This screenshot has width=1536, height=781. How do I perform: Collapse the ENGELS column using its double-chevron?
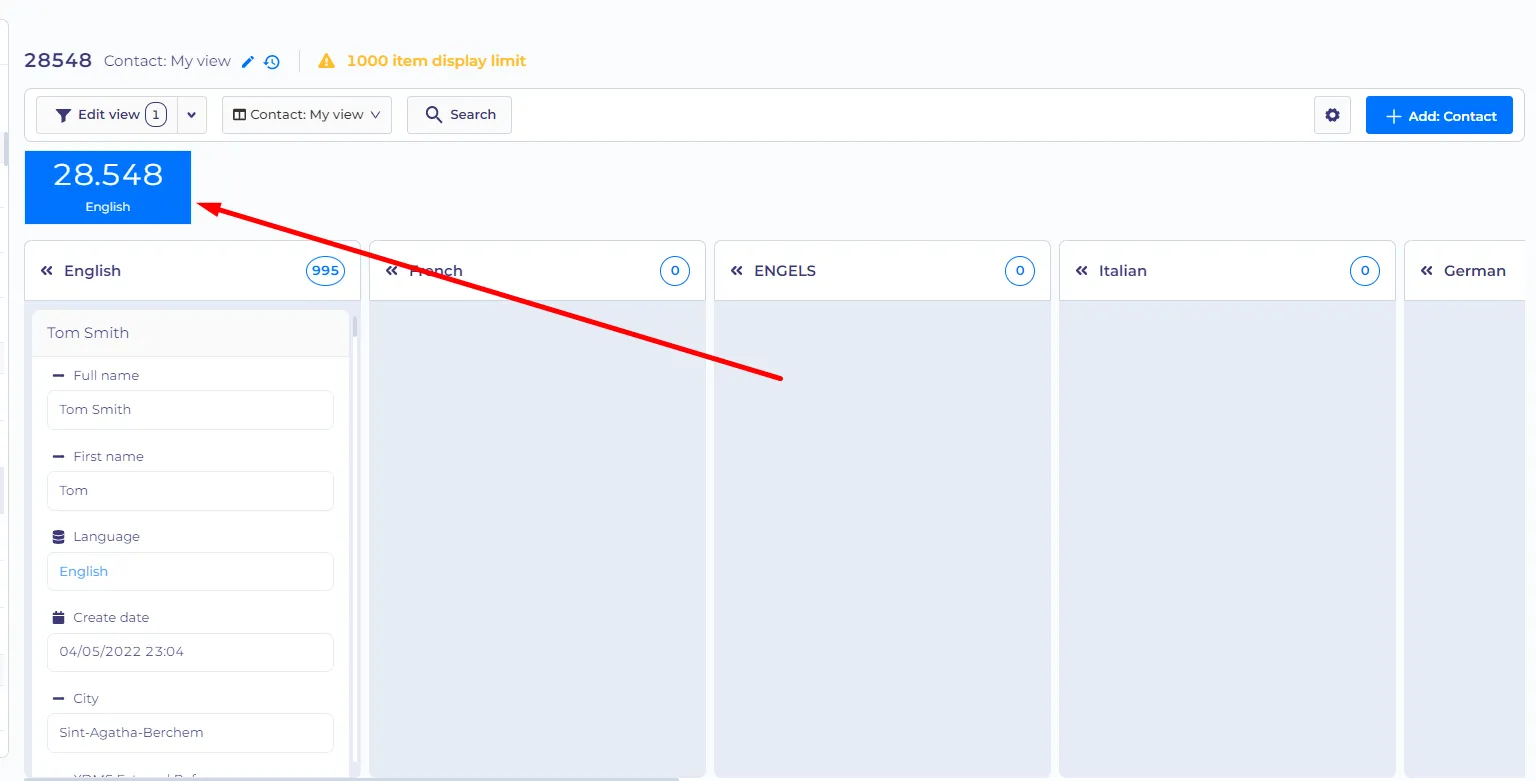pyautogui.click(x=737, y=271)
